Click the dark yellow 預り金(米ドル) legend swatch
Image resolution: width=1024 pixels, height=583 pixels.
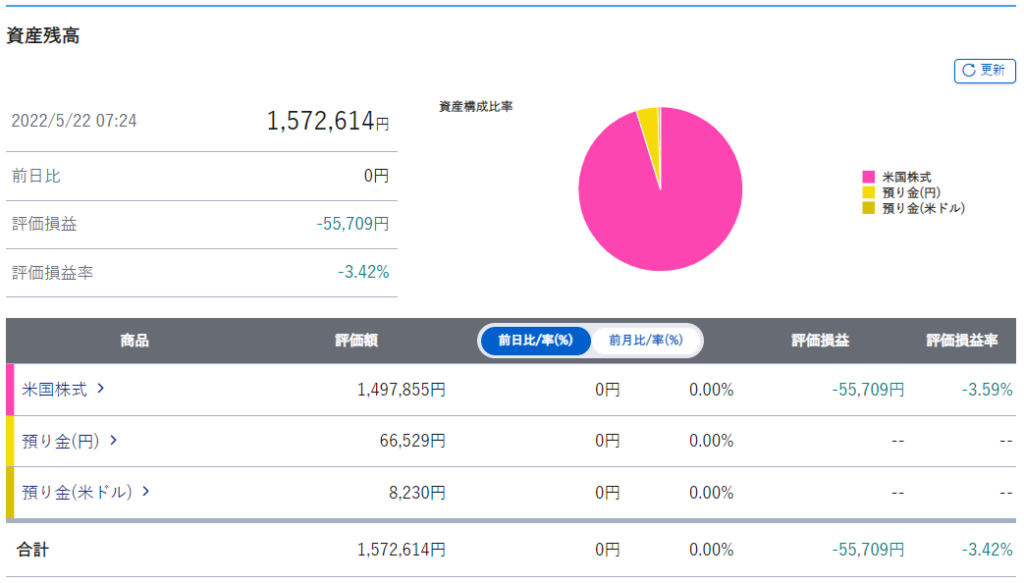[x=868, y=208]
